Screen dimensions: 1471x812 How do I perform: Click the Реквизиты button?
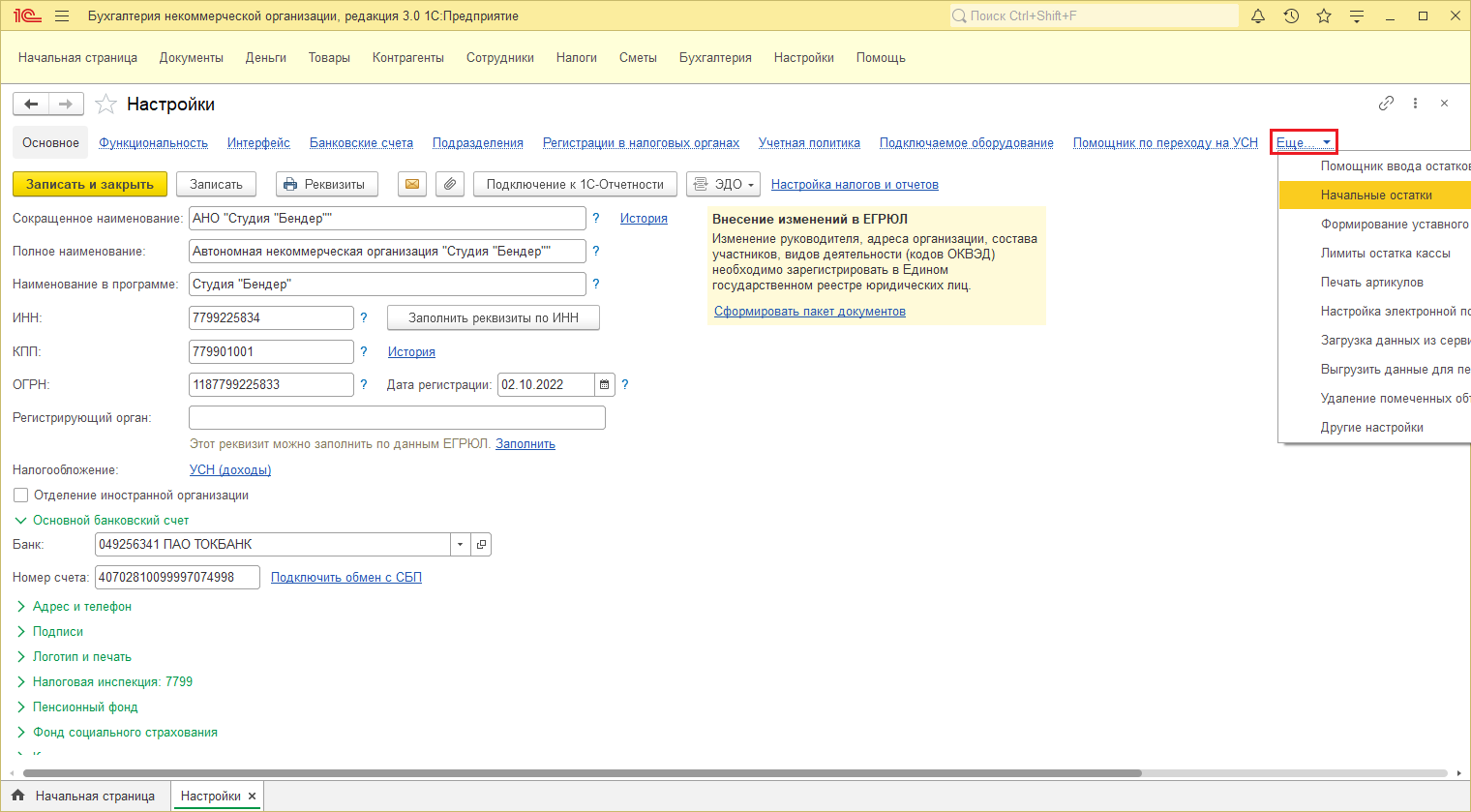327,184
